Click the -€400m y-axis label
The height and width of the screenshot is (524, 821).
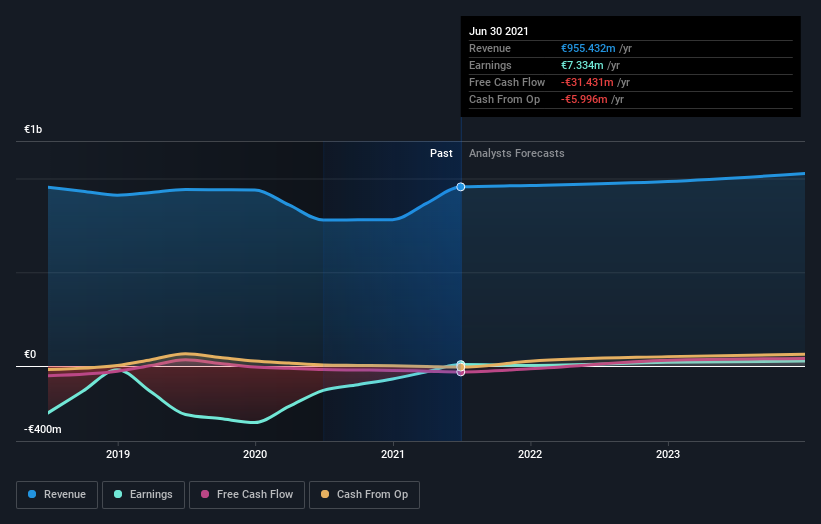tap(42, 429)
